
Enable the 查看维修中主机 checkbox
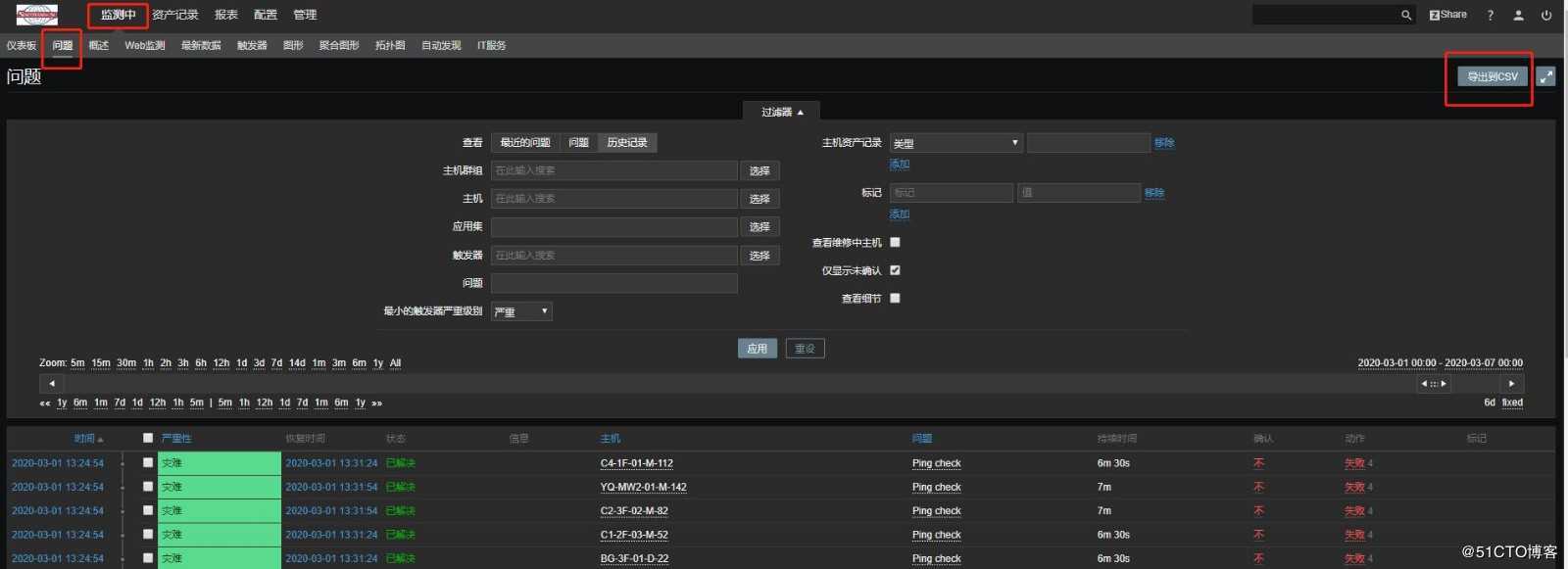(x=895, y=242)
